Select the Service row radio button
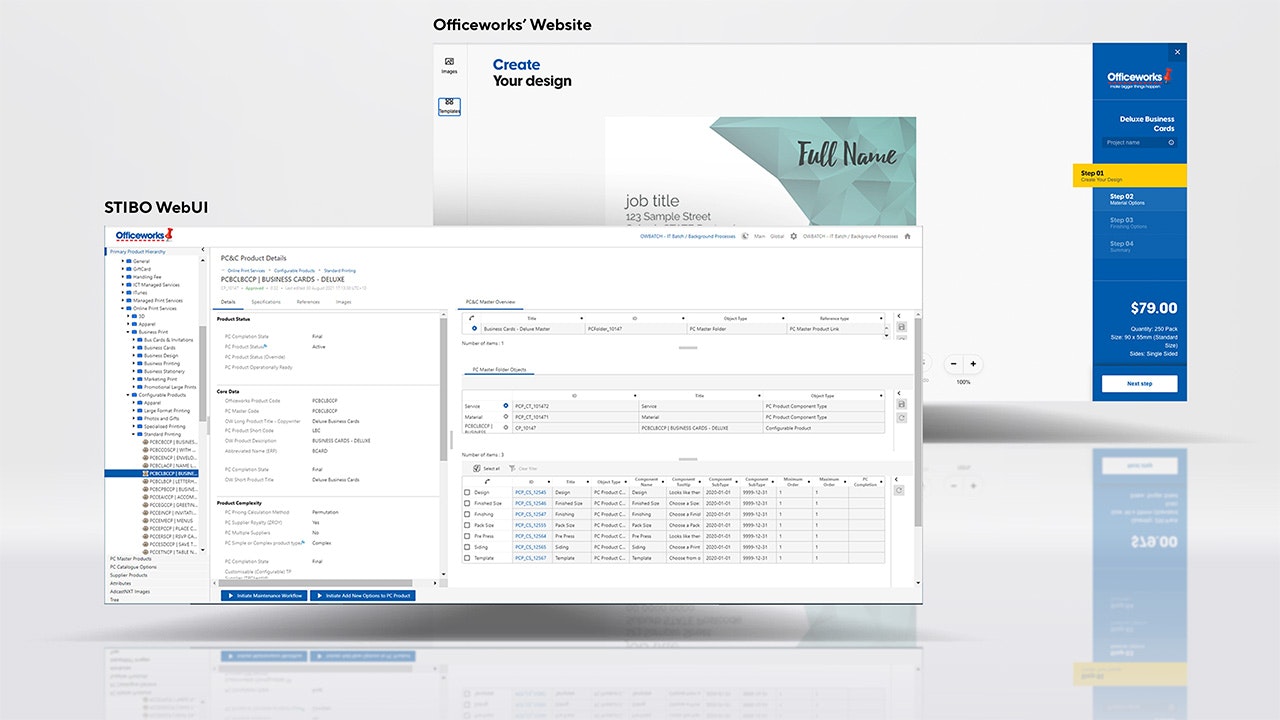This screenshot has width=1280, height=720. click(x=506, y=406)
